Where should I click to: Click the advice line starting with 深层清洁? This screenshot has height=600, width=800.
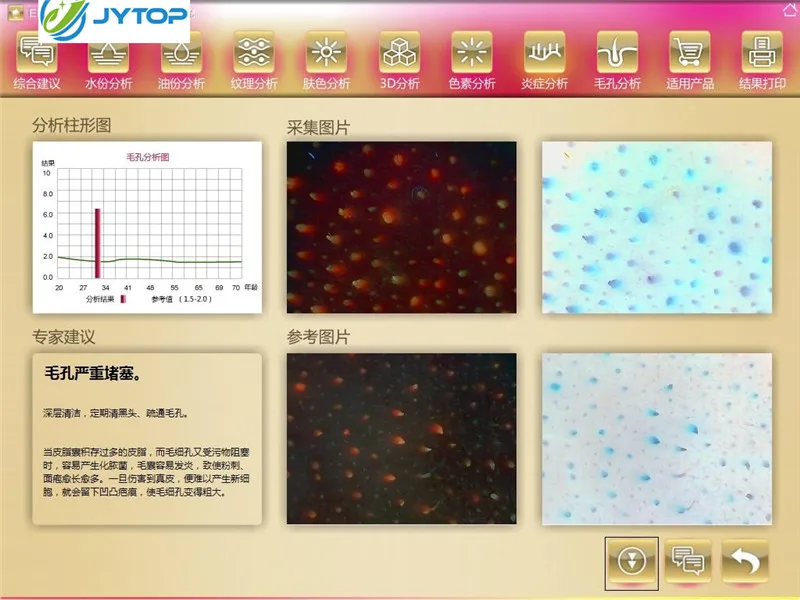[116, 413]
